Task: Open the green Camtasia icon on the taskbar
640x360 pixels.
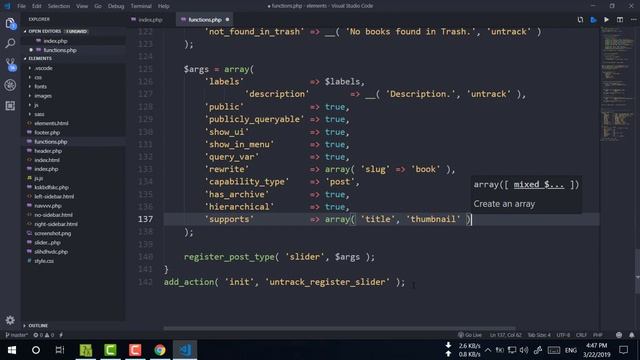Action: (x=110, y=350)
